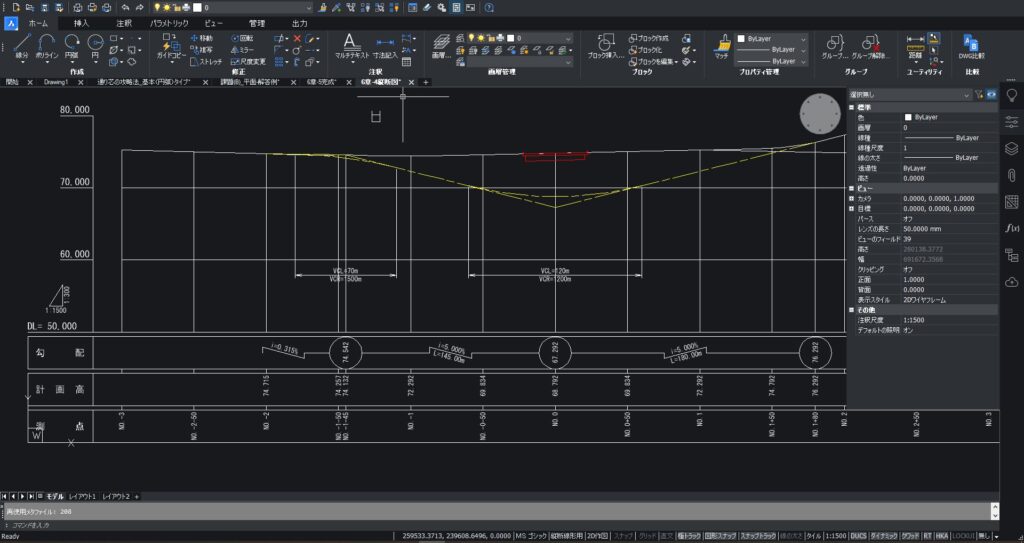The width and height of the screenshot is (1024, 543).
Task: Open the マルチテキスト (Multiline Text) tool
Action: [x=351, y=46]
